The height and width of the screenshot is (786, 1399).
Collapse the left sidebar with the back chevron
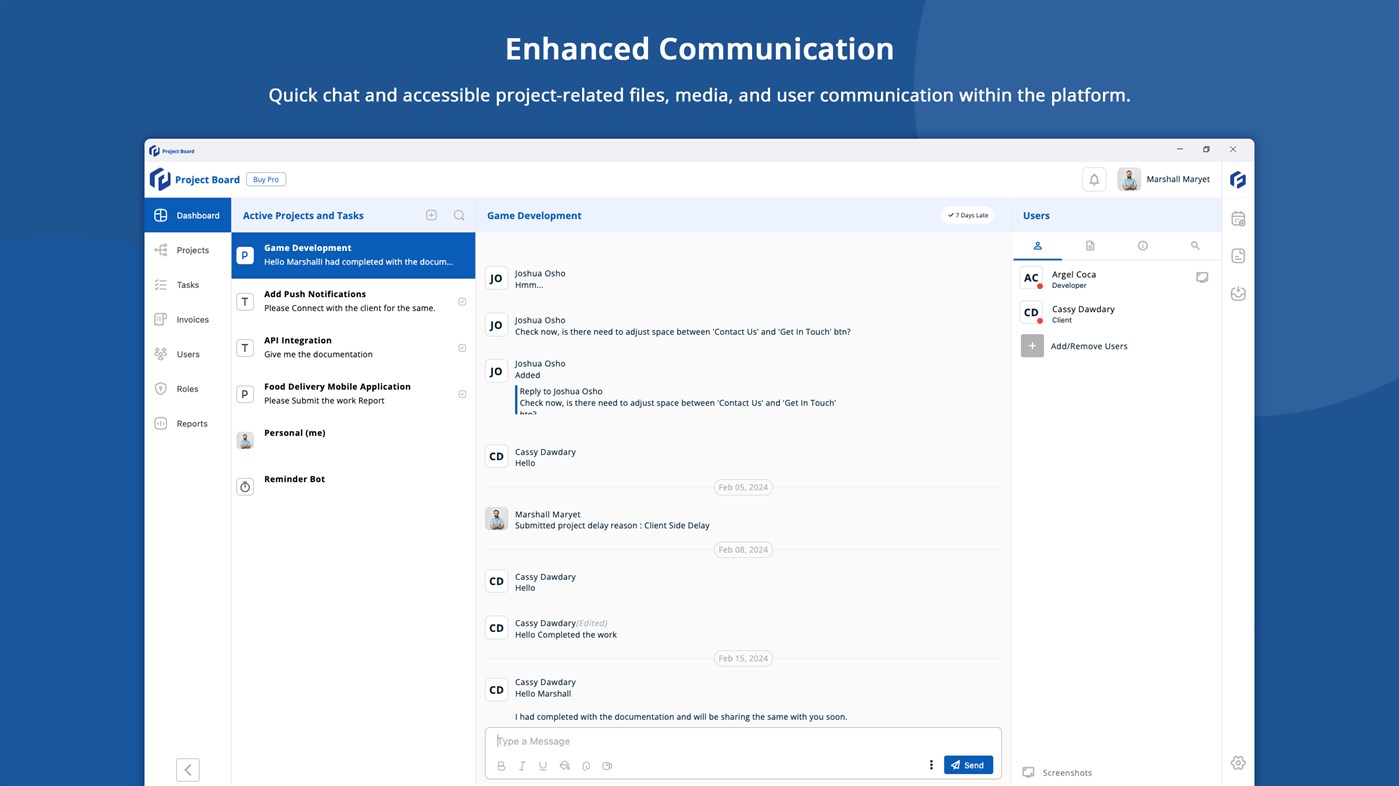[187, 769]
